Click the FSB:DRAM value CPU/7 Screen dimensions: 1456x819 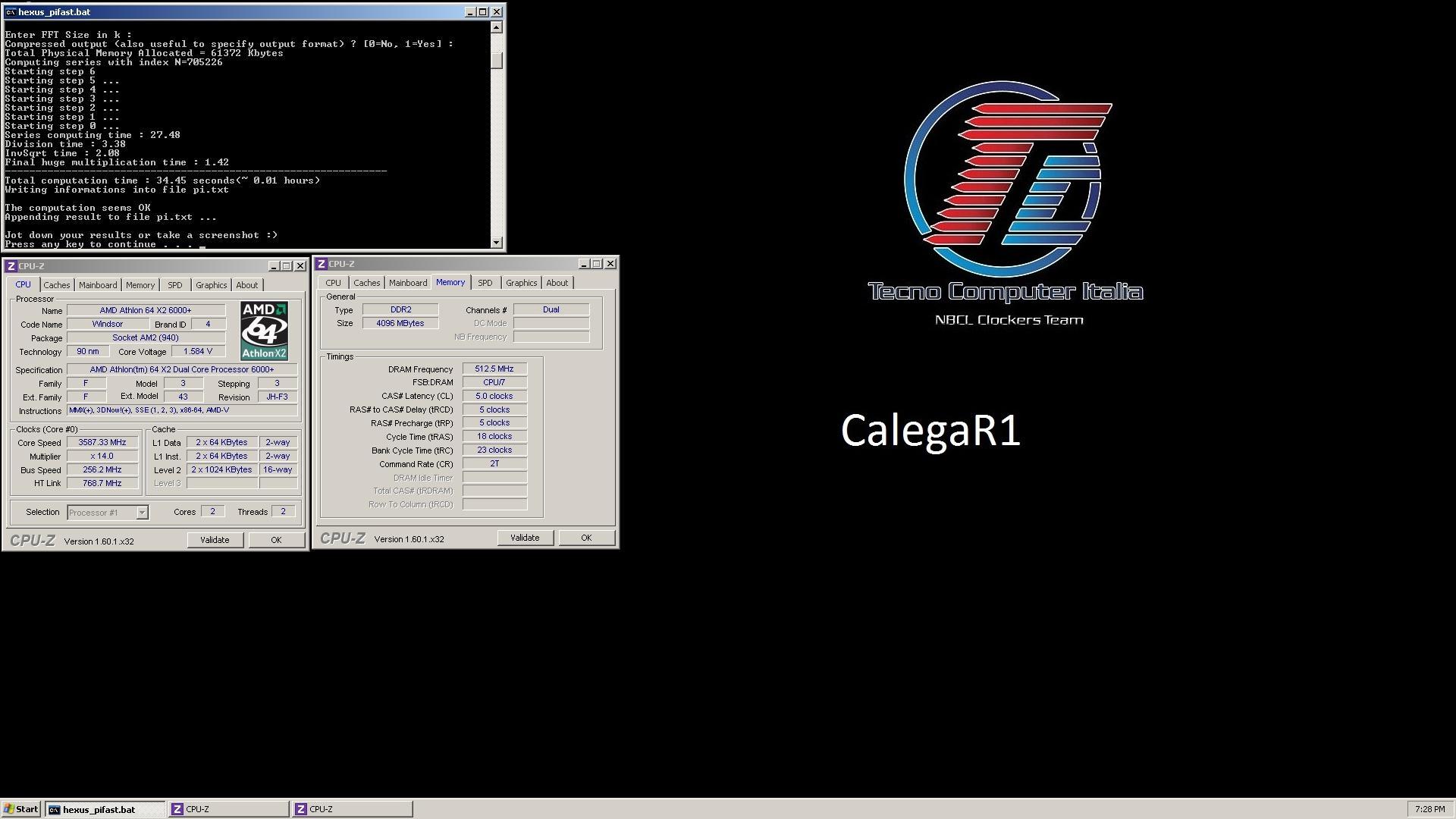(494, 383)
